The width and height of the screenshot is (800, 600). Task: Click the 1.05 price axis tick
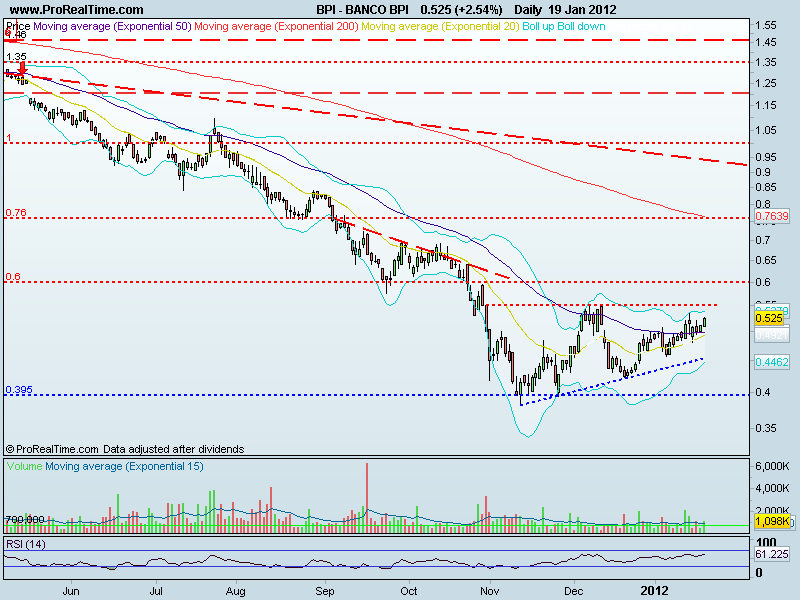pyautogui.click(x=766, y=130)
